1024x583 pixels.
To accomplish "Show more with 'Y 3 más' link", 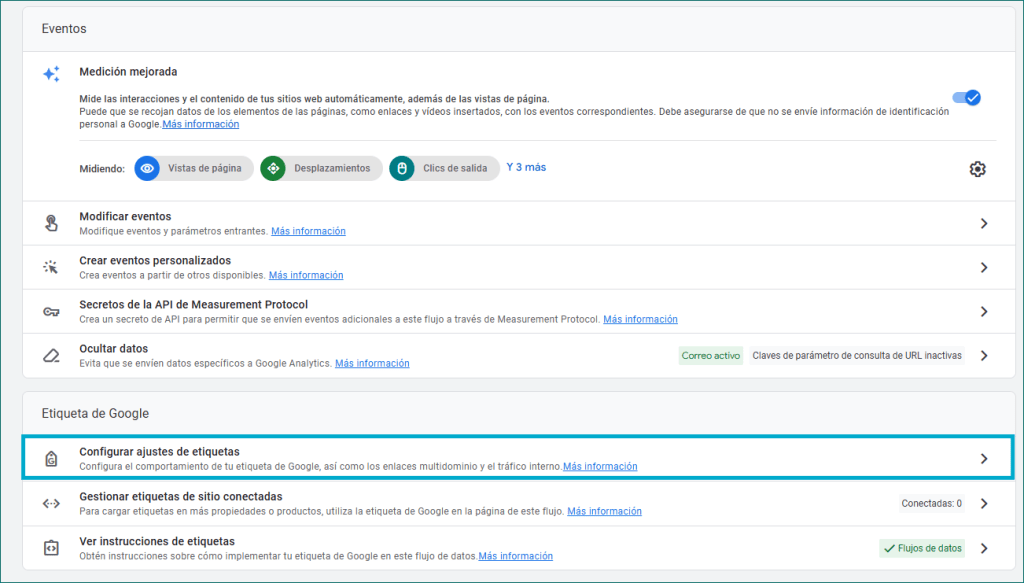I will [526, 167].
